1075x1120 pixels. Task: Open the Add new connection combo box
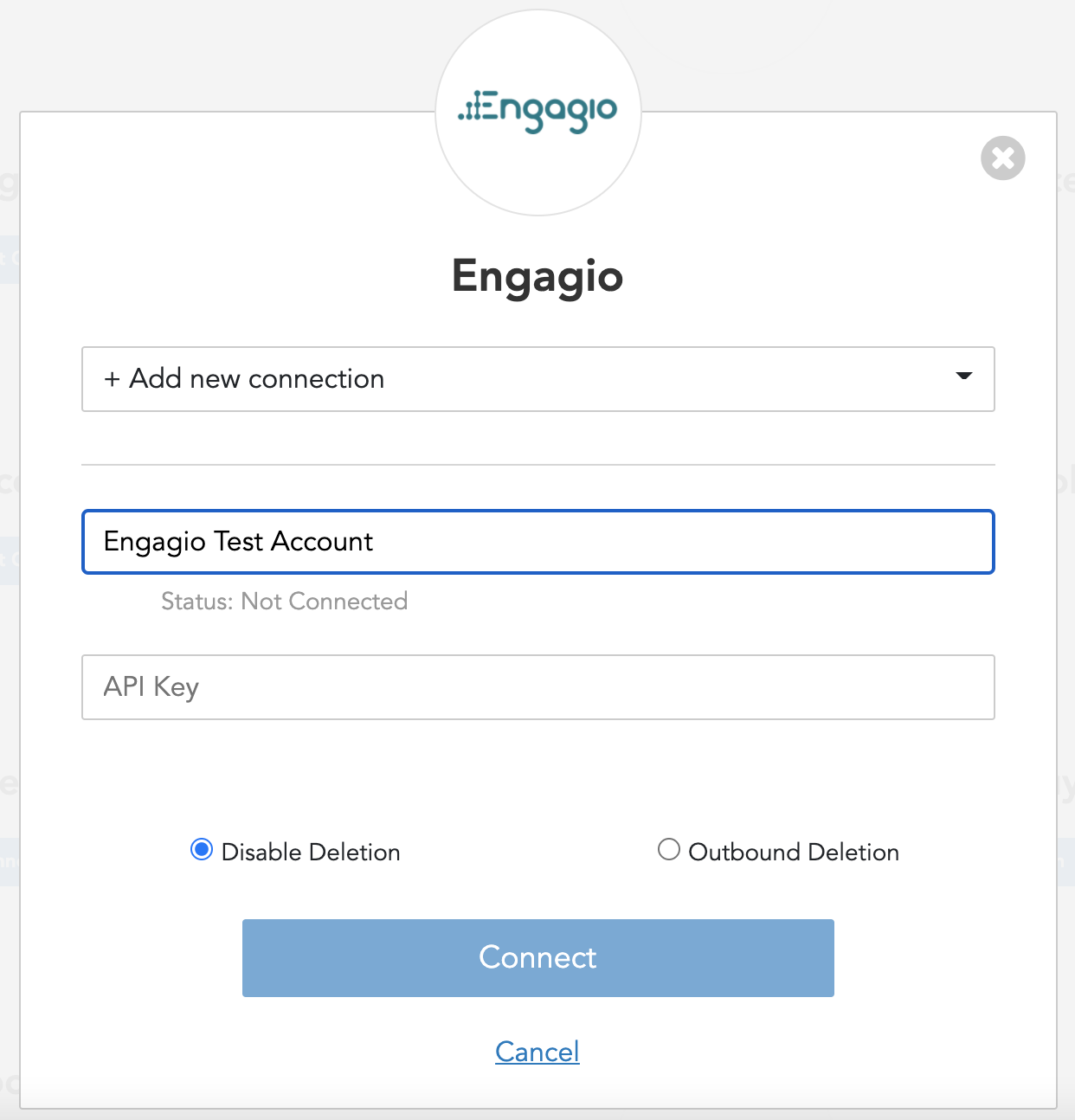point(537,379)
